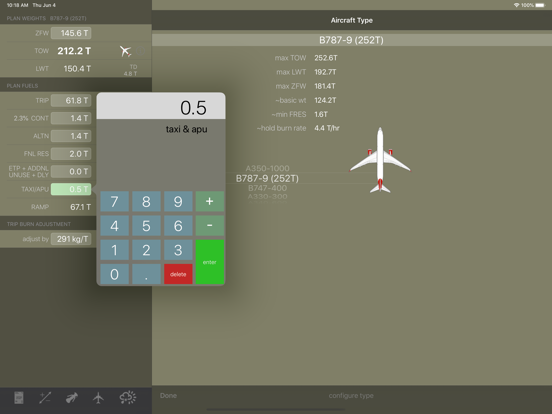Screen dimensions: 552x414
Task: Tap keypad digit 1
Action: [x=114, y=250]
